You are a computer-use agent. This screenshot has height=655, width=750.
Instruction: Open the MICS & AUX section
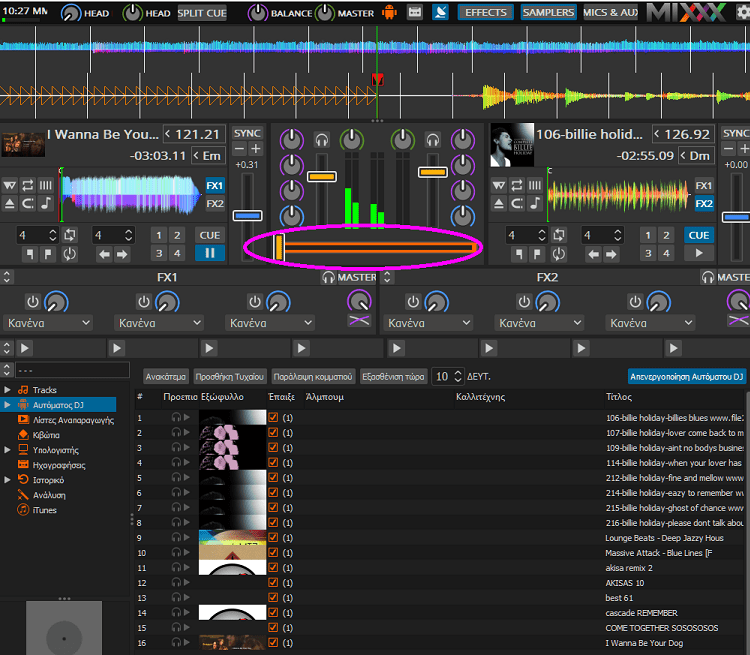pos(610,12)
